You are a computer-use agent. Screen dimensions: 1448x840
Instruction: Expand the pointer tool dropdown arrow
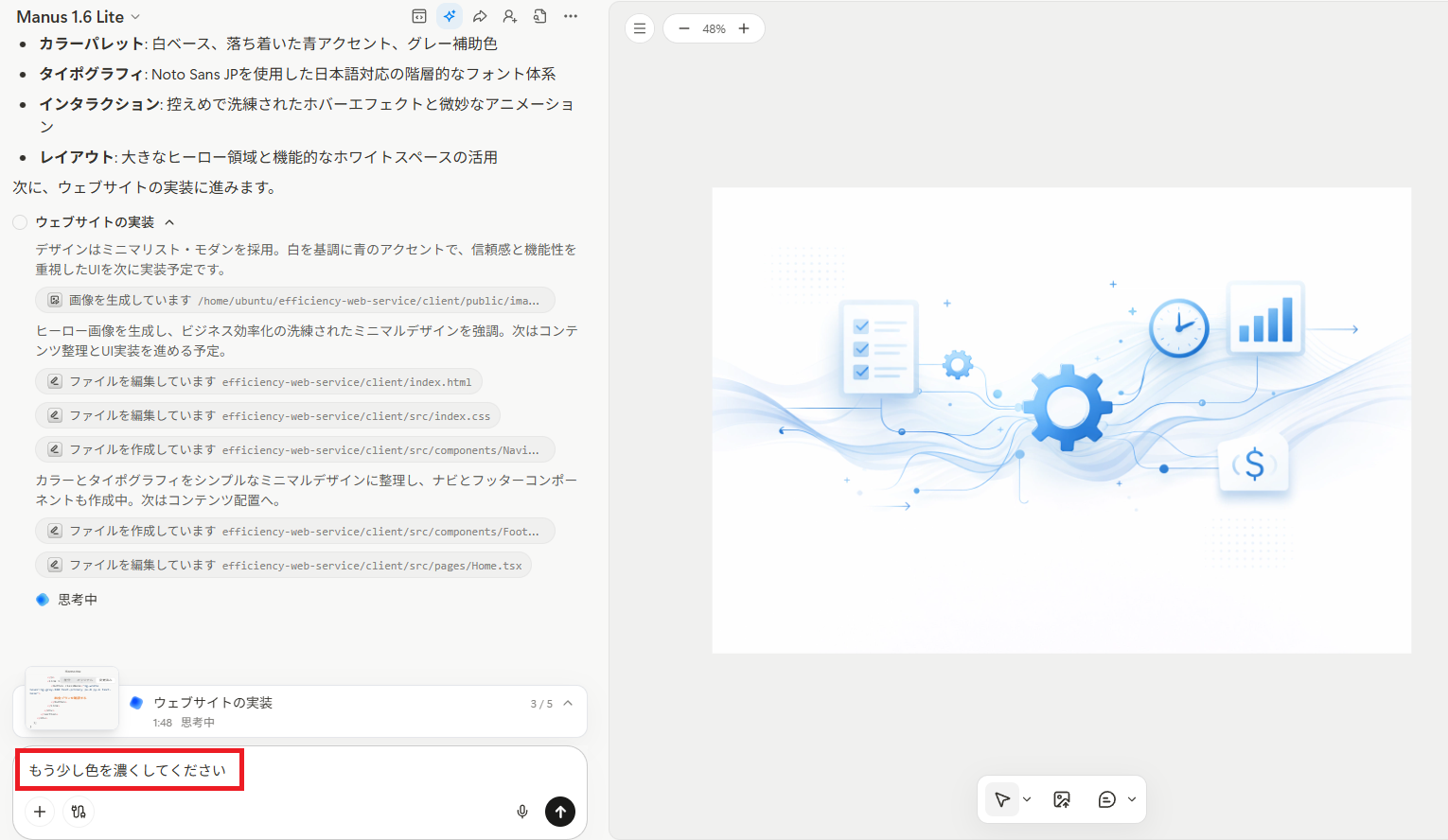[x=1027, y=799]
